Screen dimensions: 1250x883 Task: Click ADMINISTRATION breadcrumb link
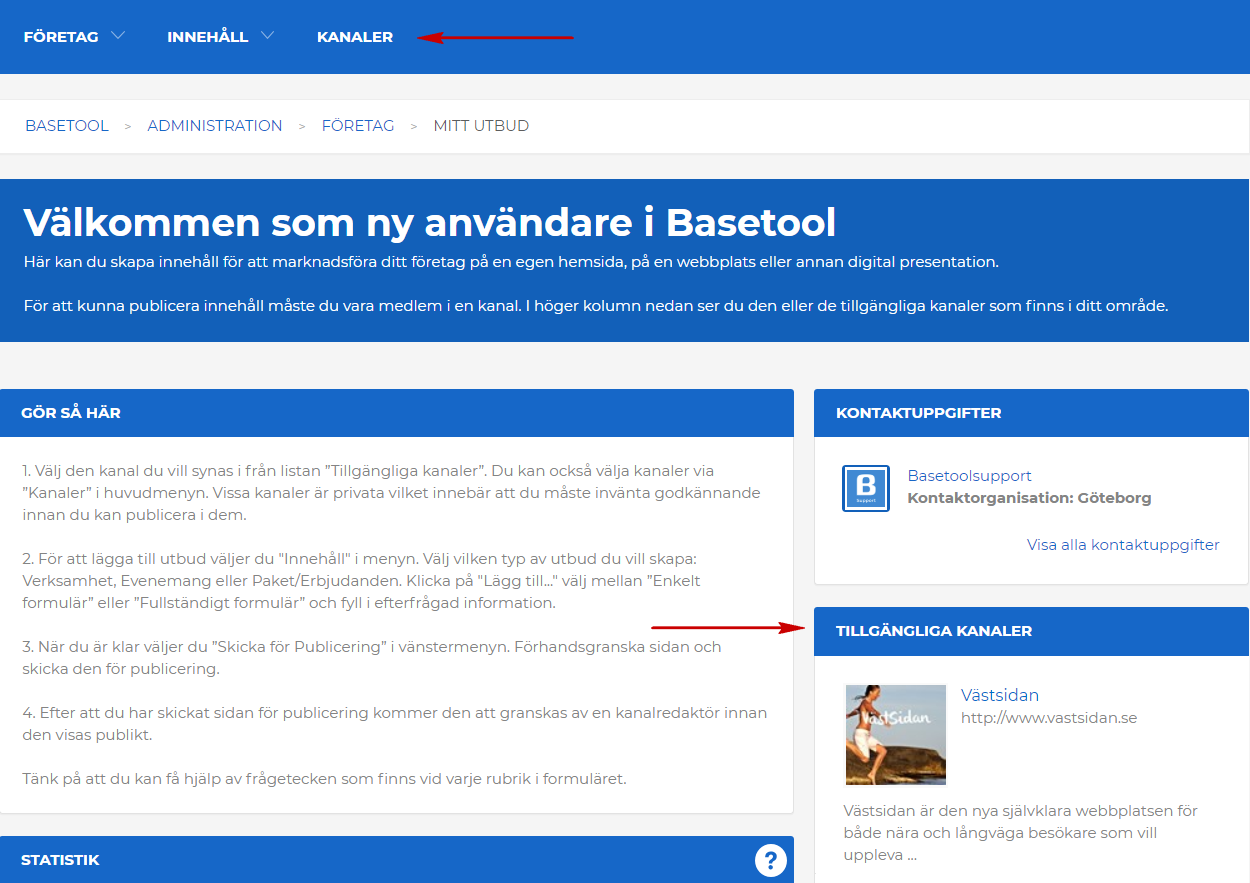215,126
